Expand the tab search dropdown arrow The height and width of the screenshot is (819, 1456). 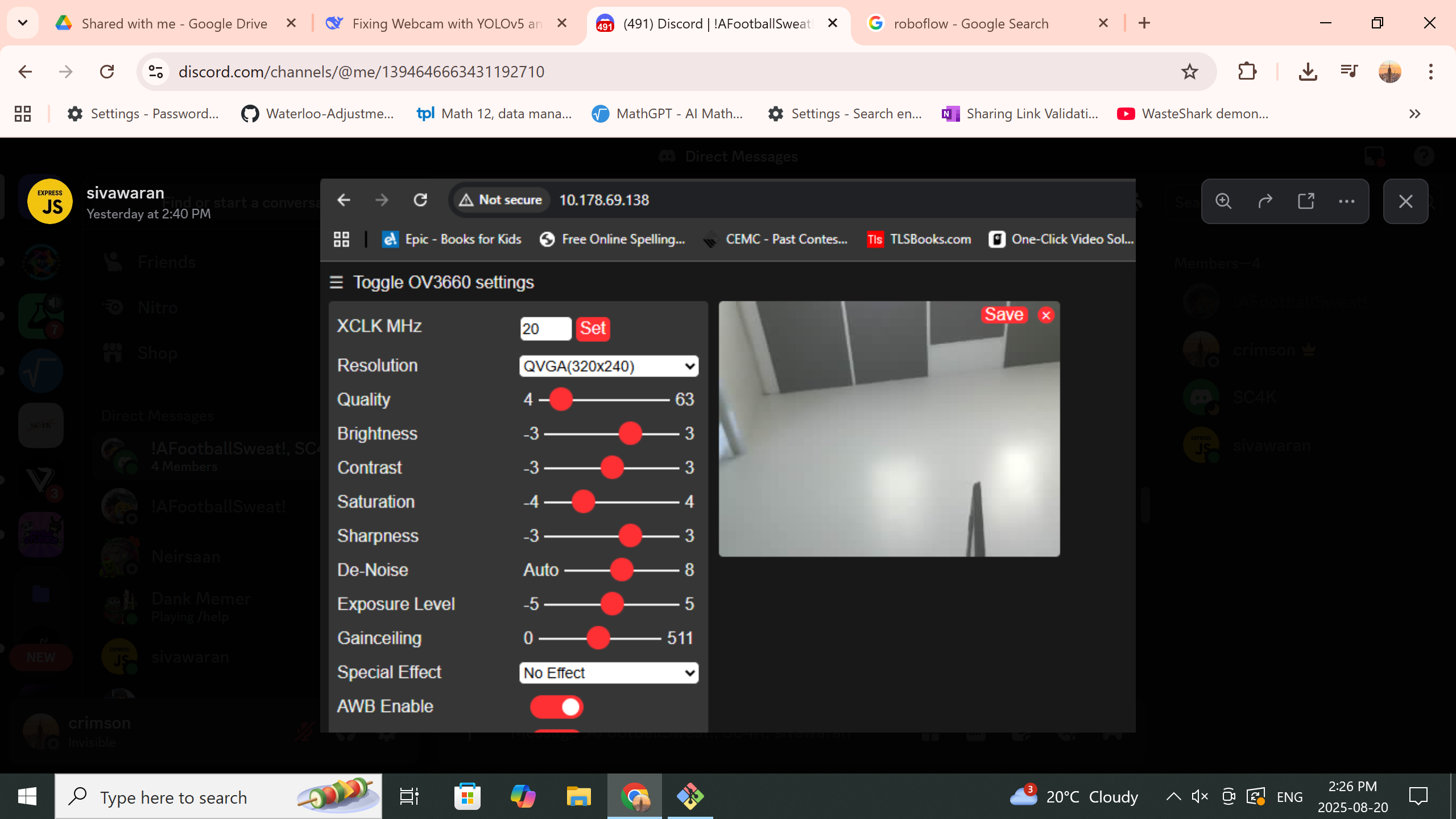(23, 23)
